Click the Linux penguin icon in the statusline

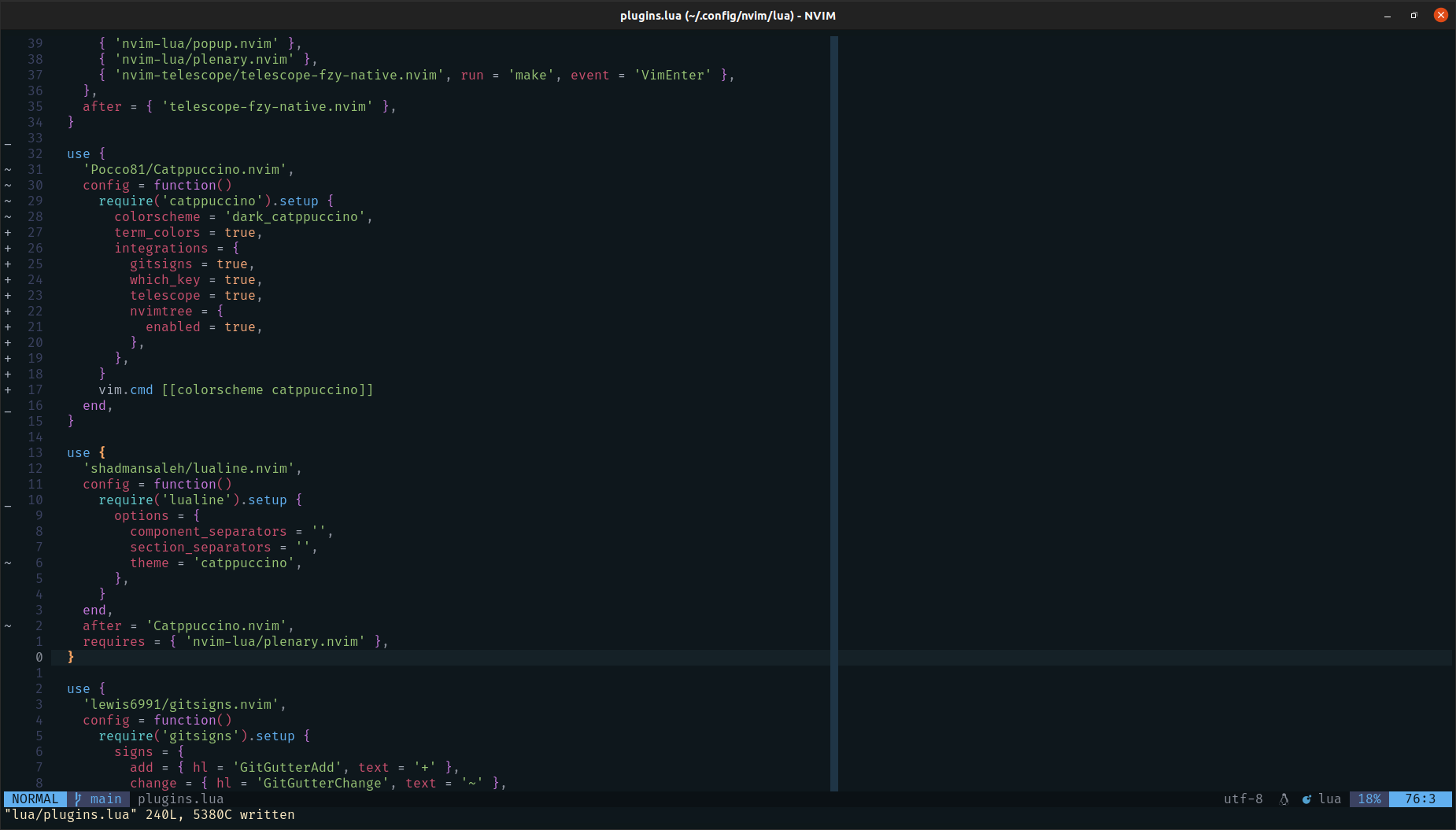point(1283,799)
